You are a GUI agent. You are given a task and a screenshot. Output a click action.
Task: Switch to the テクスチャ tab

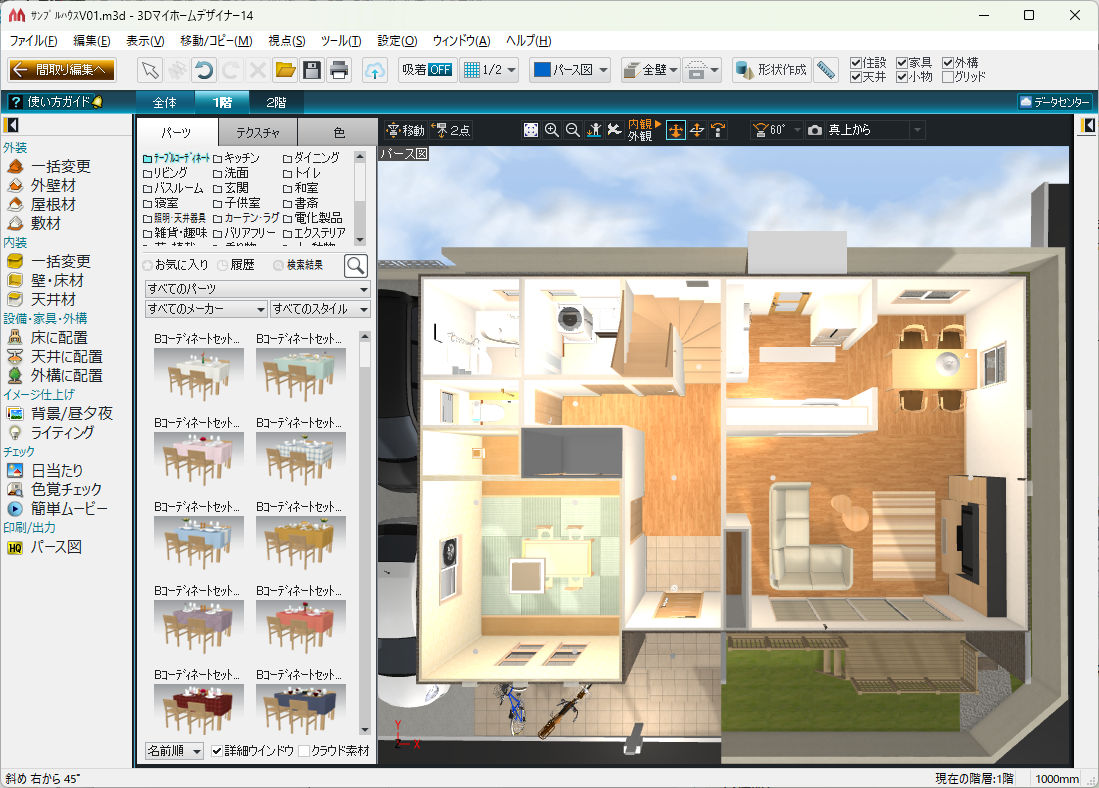point(257,132)
